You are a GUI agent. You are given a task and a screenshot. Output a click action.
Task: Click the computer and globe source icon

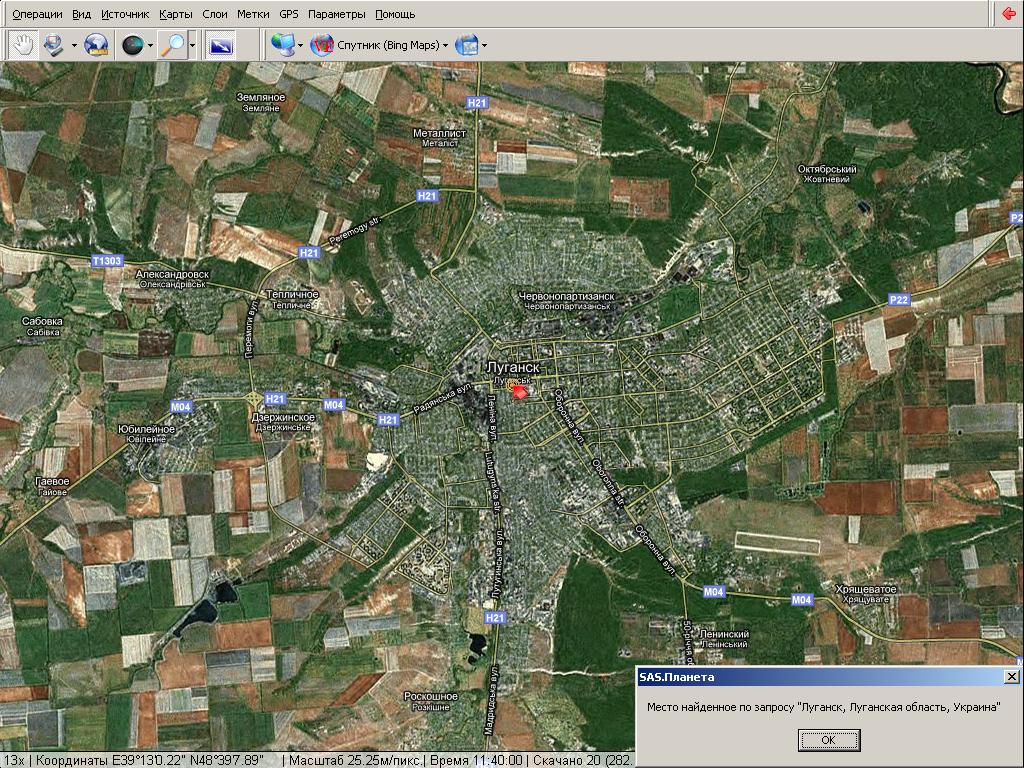pyautogui.click(x=282, y=45)
